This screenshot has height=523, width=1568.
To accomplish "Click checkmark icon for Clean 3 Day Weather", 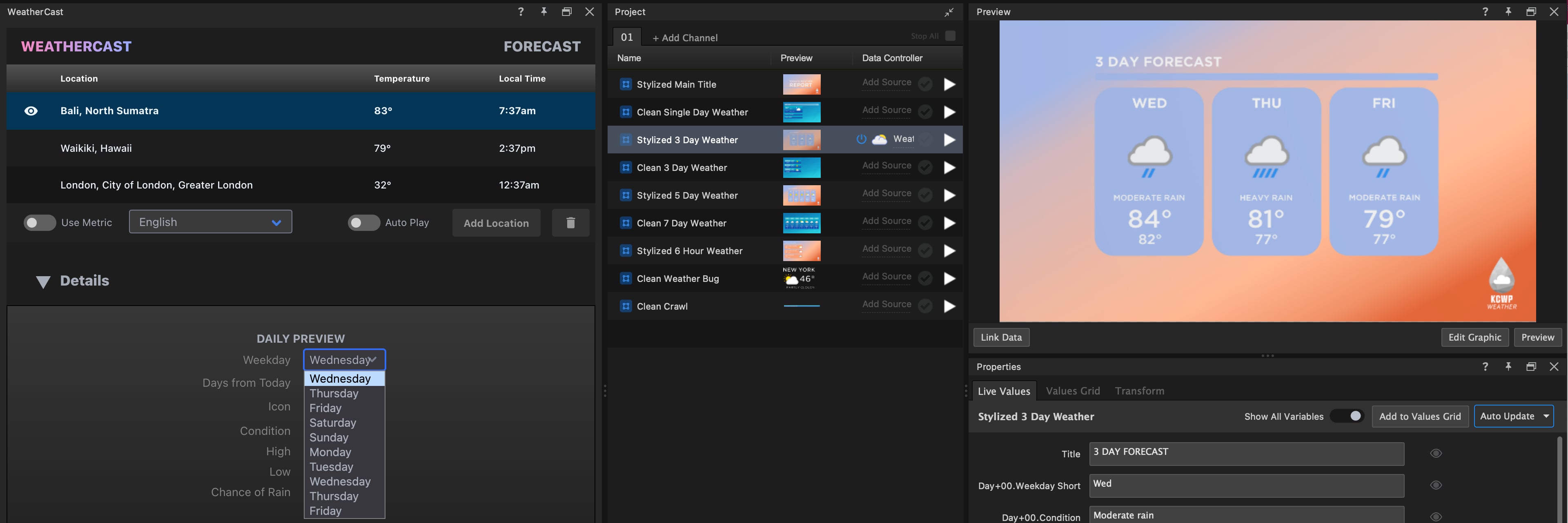I will (925, 167).
